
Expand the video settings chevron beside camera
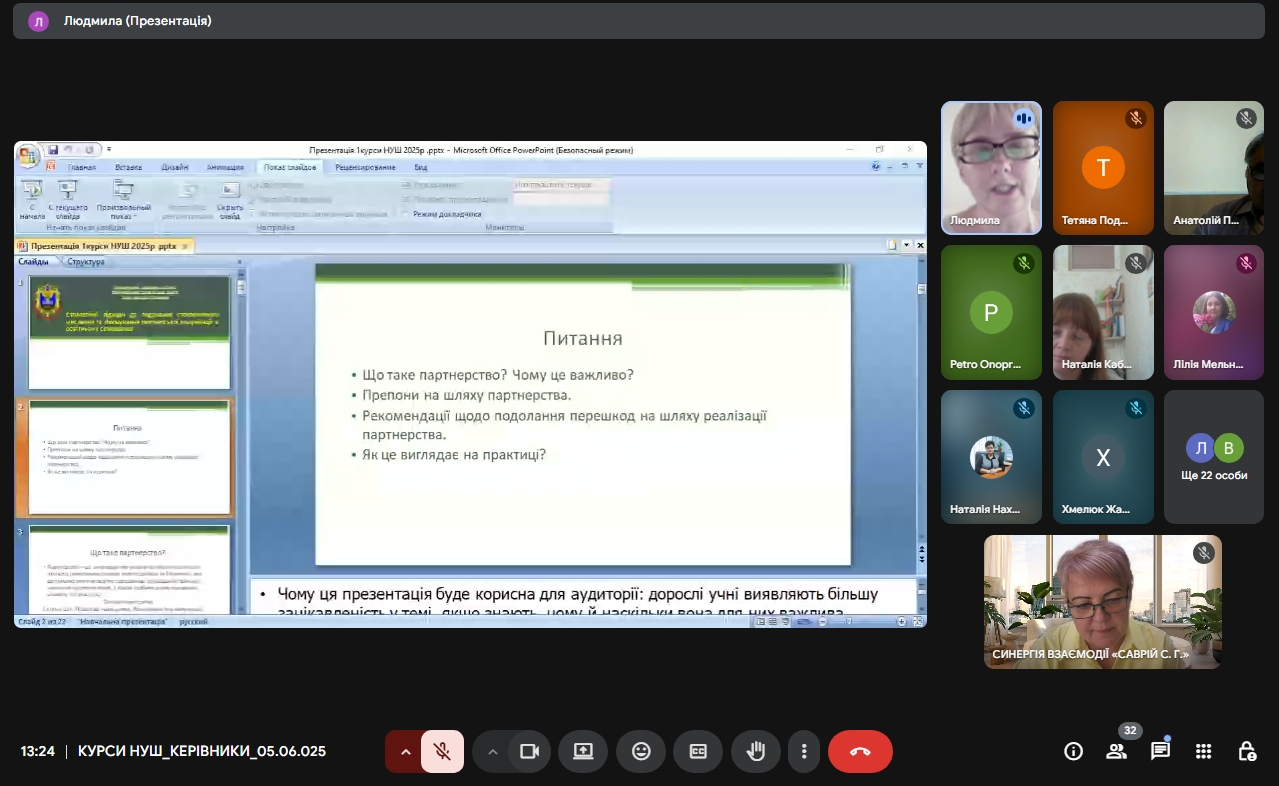click(x=491, y=751)
